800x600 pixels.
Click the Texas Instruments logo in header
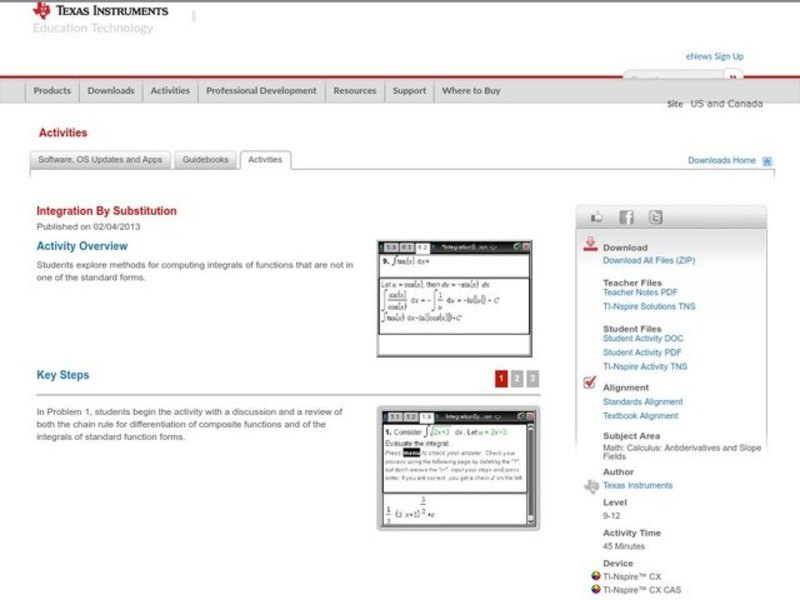point(100,12)
